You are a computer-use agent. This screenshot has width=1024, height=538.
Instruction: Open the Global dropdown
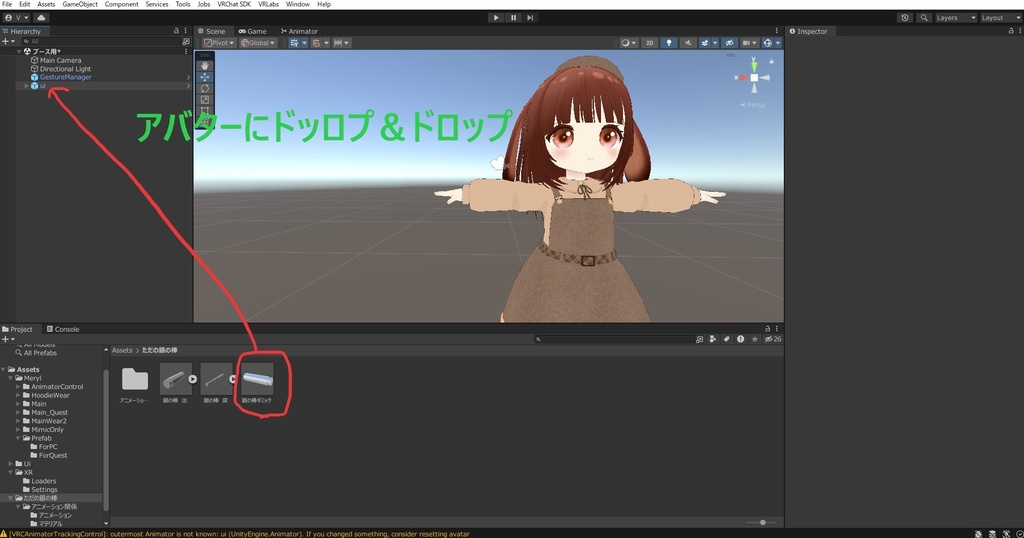tap(258, 42)
